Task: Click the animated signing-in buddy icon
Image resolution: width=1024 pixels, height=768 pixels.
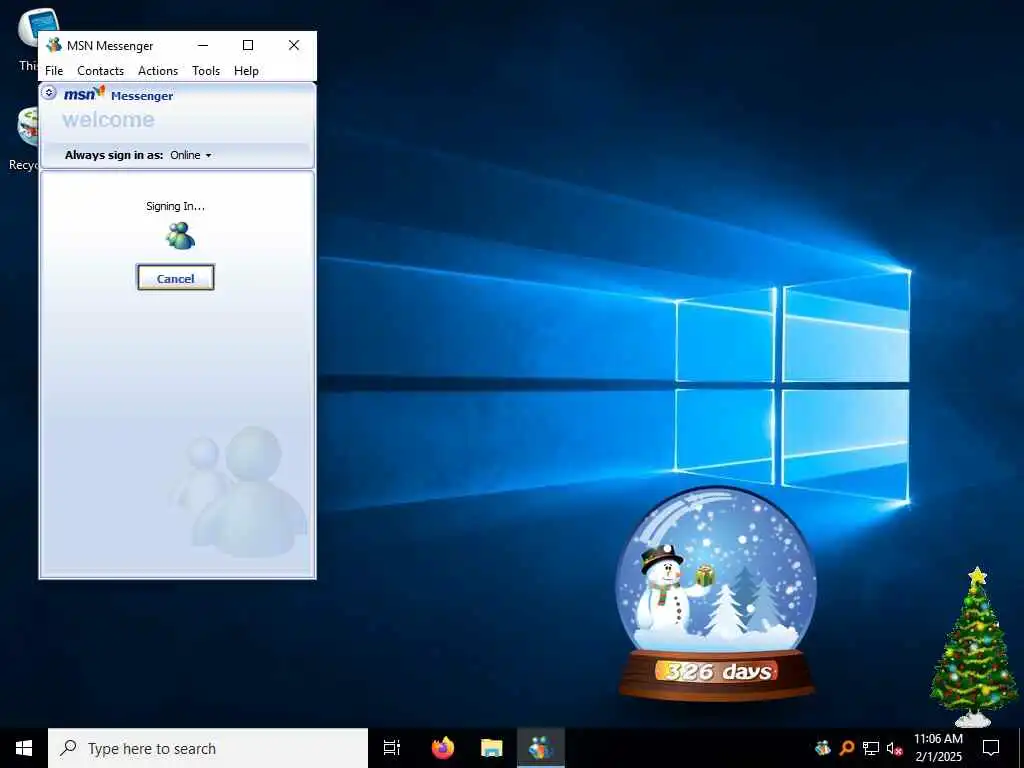Action: click(180, 236)
